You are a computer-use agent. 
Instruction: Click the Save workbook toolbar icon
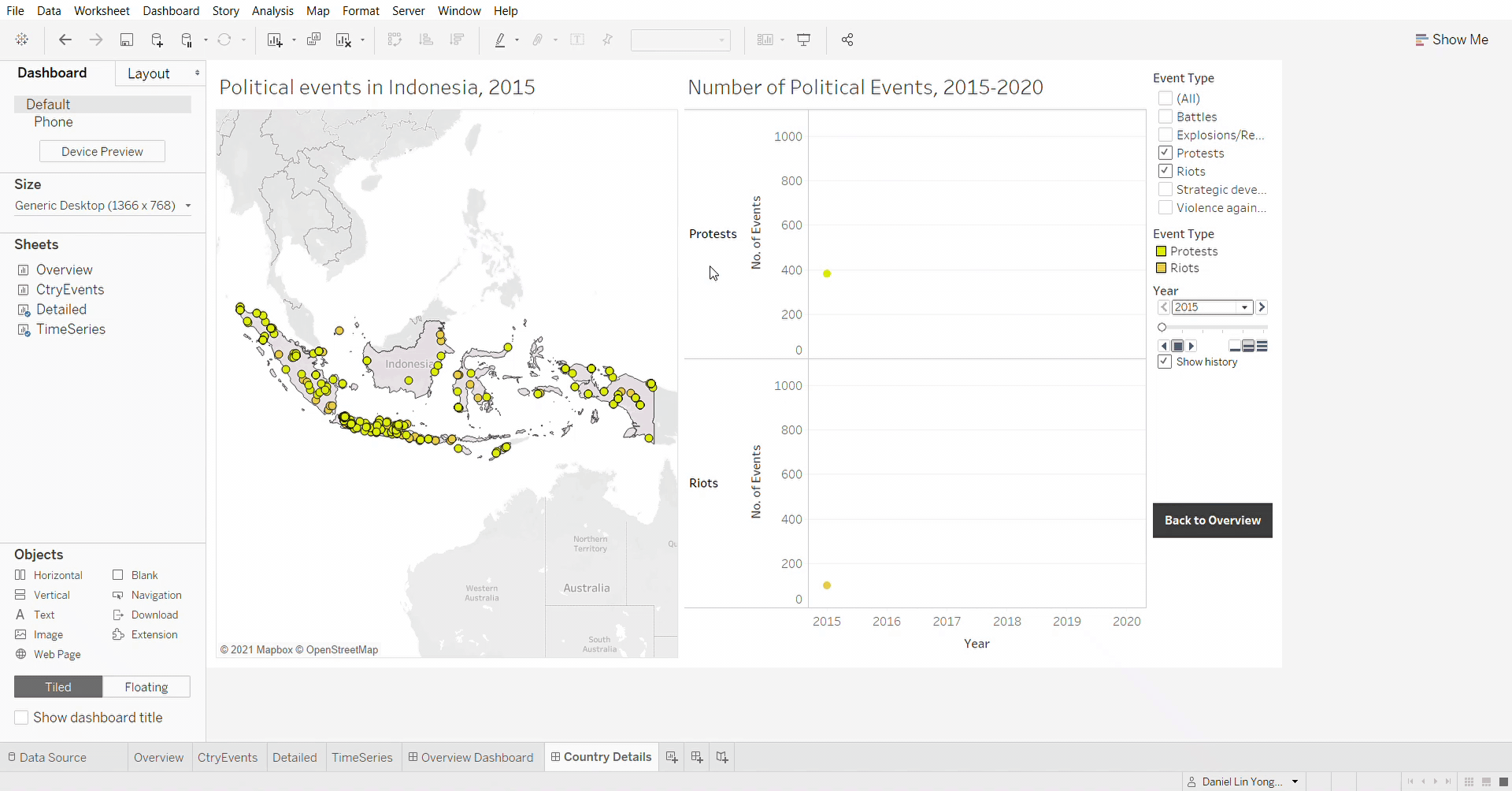pyautogui.click(x=126, y=40)
